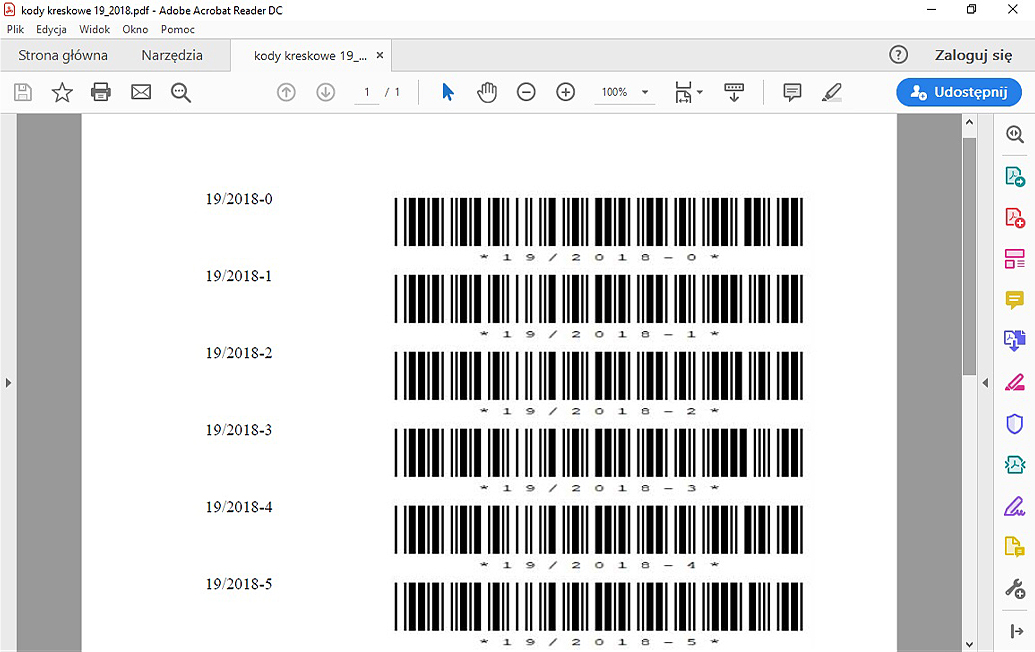This screenshot has height=652, width=1035.
Task: Open the yellow Comment tool in sidebar
Action: (x=1015, y=300)
